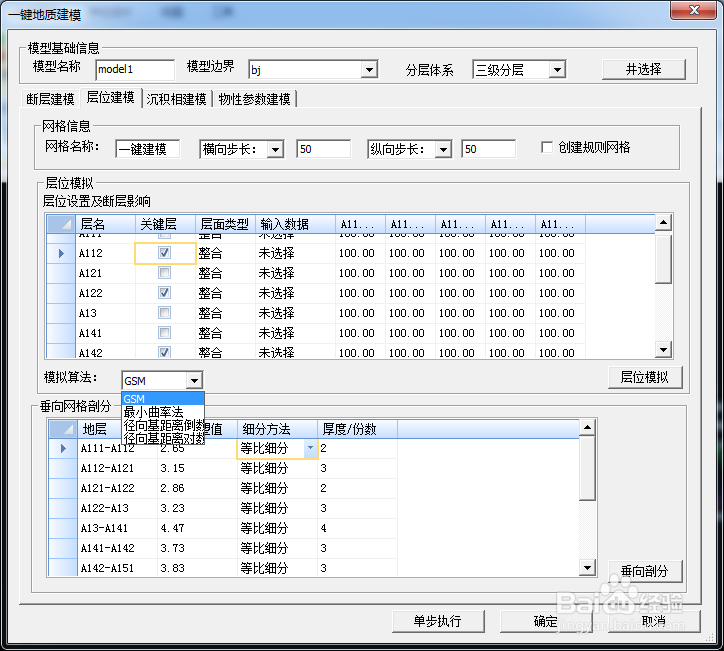
Task: Click the 厚度/份数 column header
Action: [357, 429]
